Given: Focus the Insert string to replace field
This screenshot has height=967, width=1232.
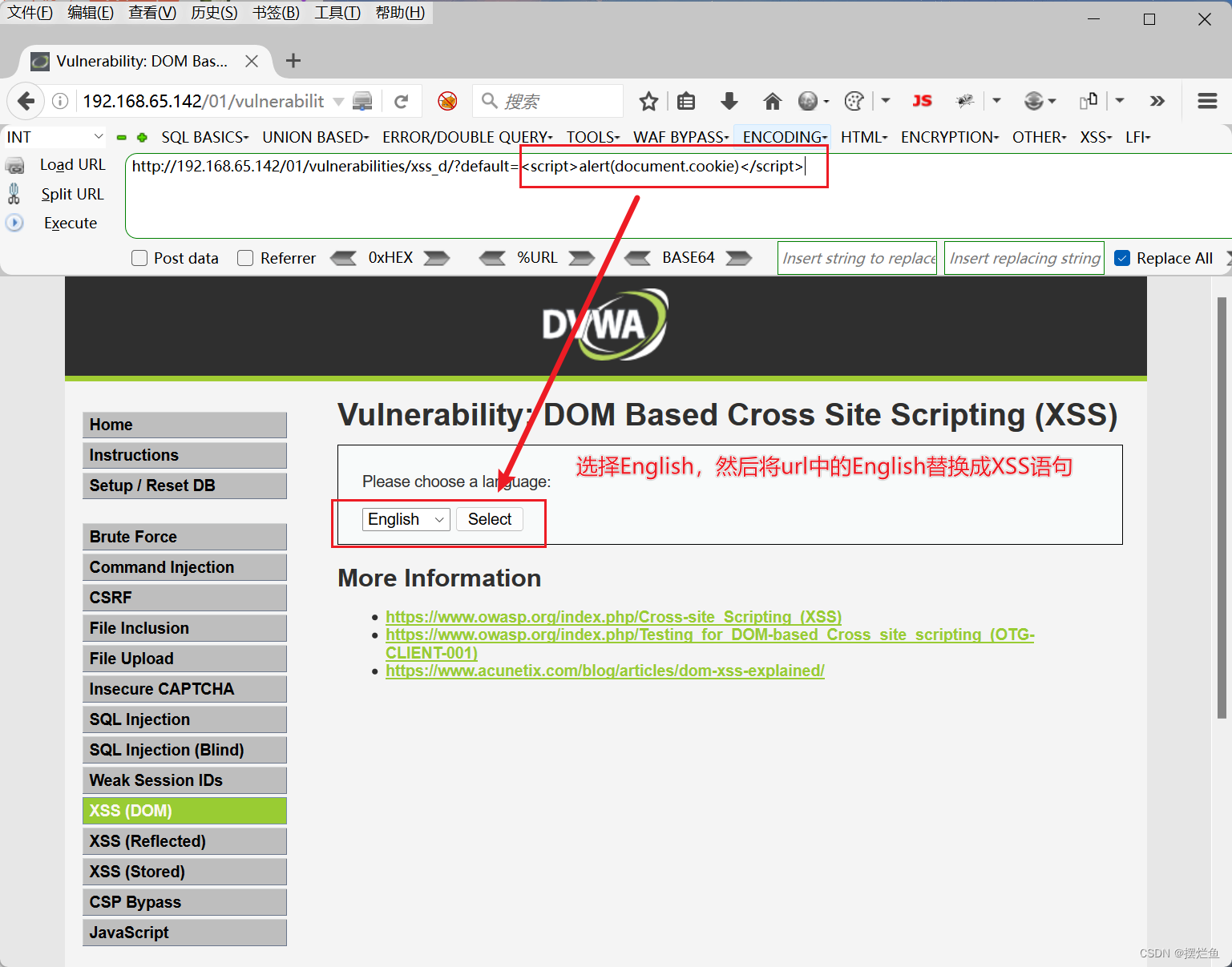Looking at the screenshot, I should click(857, 258).
